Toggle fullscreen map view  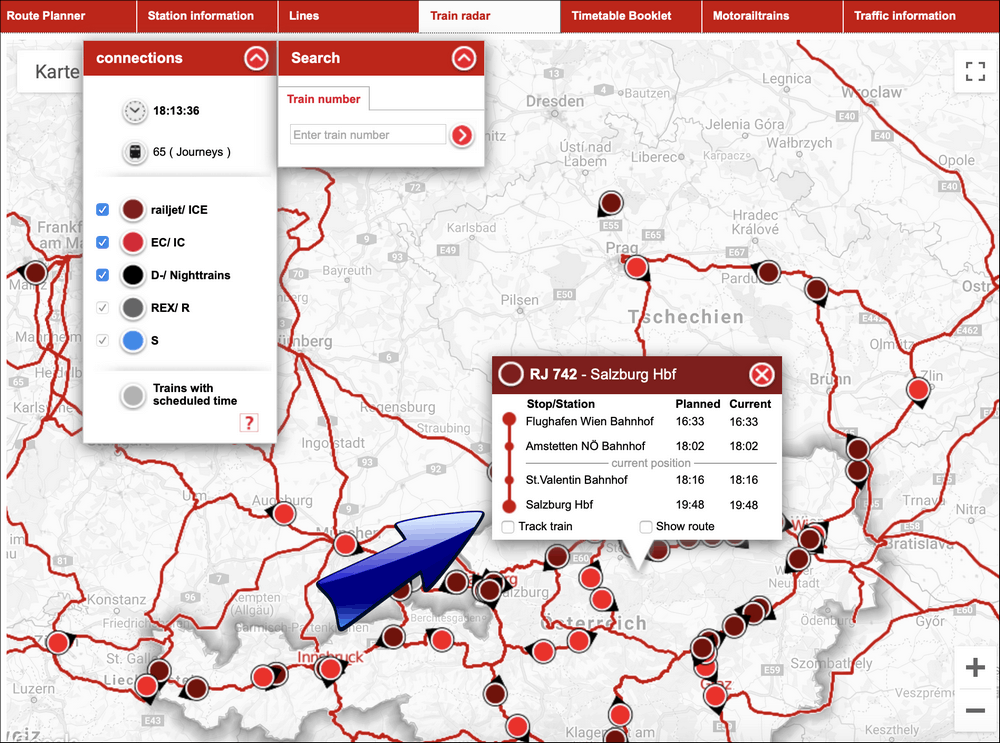[975, 71]
